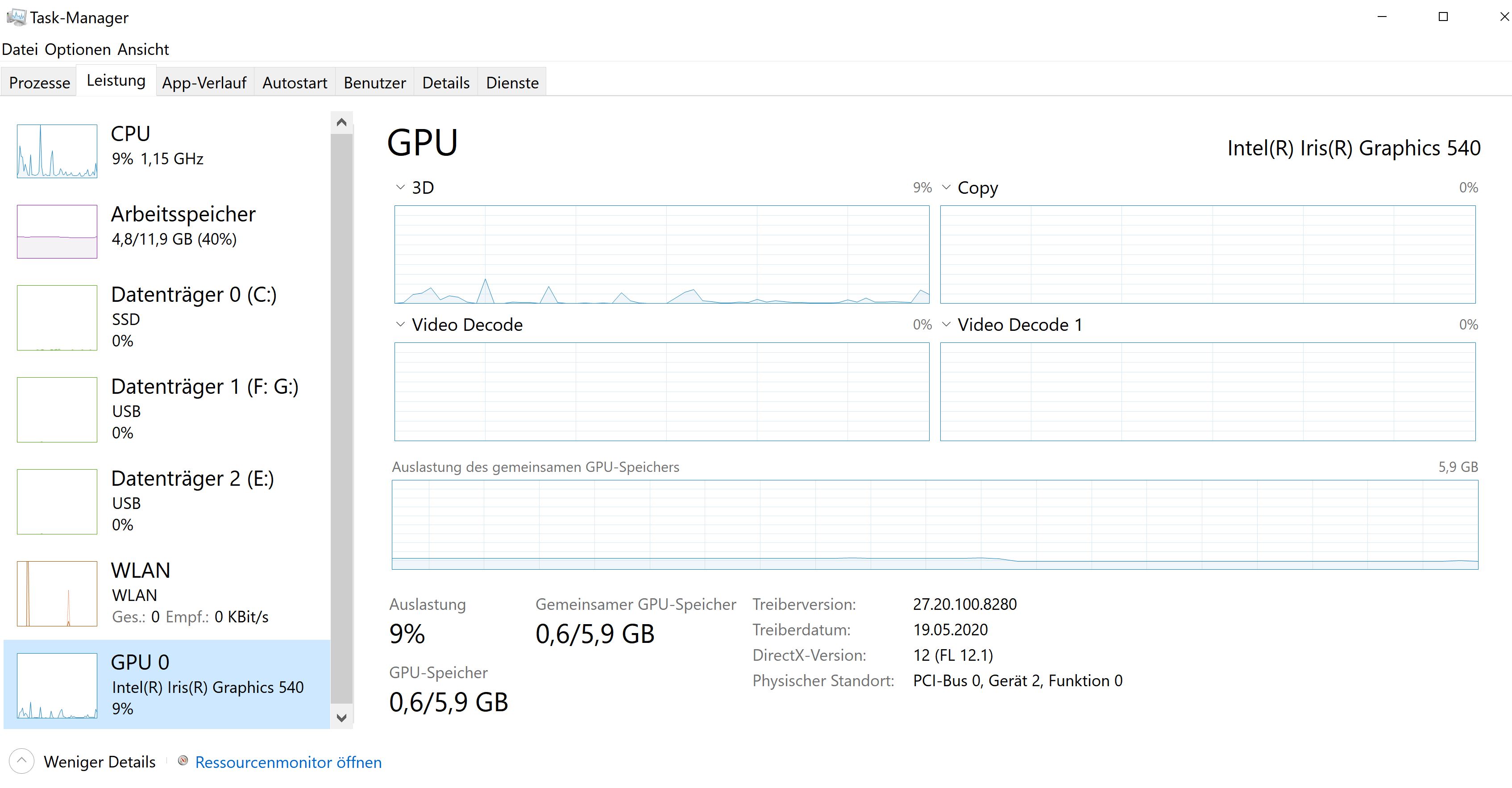Click the Ressourcenmonitor icon
The height and width of the screenshot is (788, 1512).
[x=183, y=761]
